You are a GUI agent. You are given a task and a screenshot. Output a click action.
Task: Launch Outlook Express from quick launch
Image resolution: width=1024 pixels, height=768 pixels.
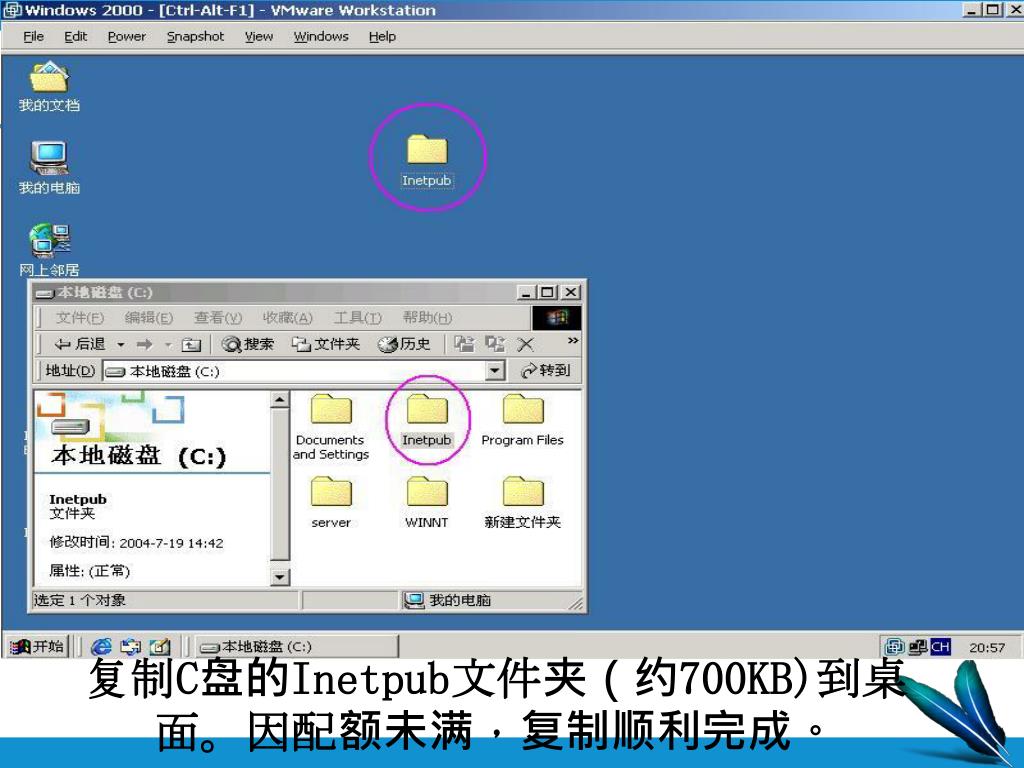click(x=131, y=647)
